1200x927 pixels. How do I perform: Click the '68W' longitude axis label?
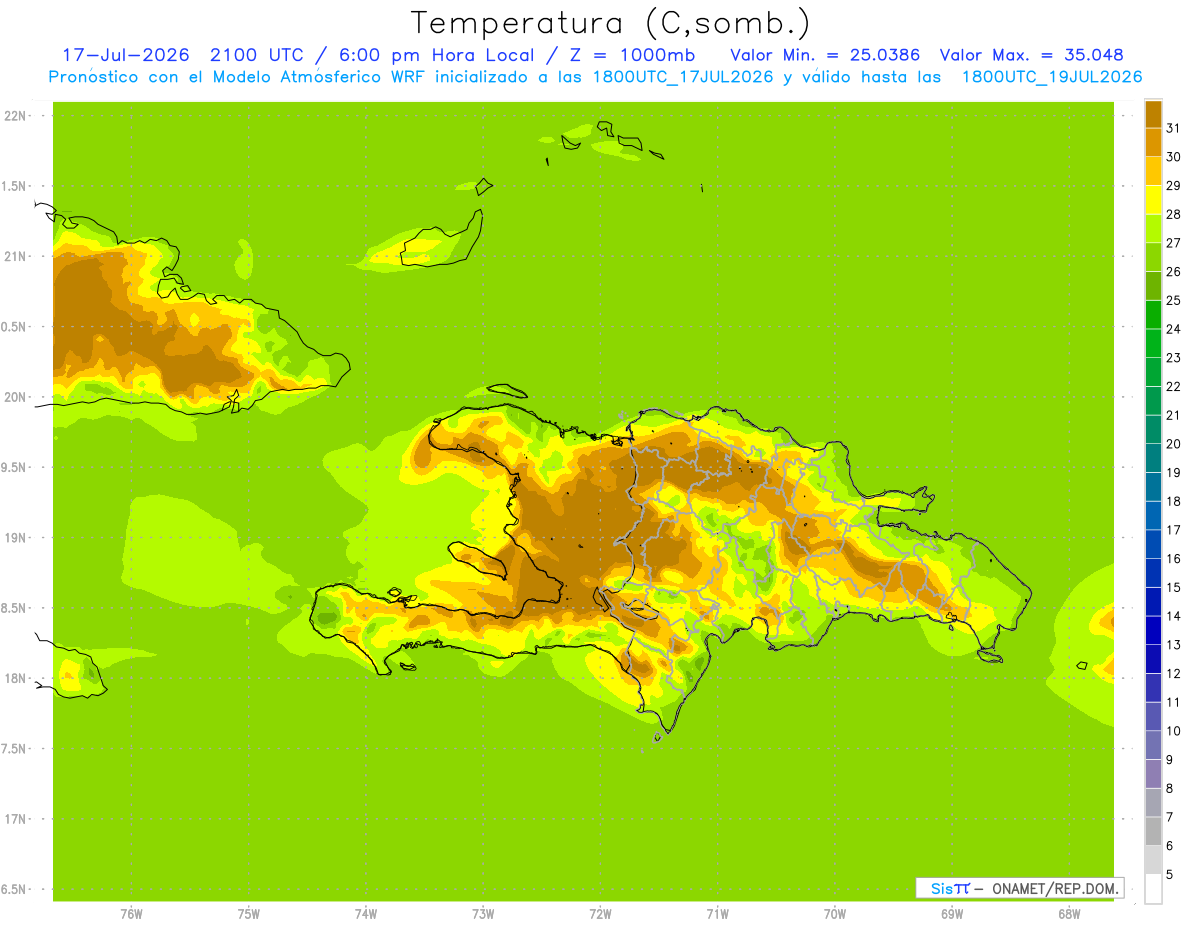(1069, 914)
